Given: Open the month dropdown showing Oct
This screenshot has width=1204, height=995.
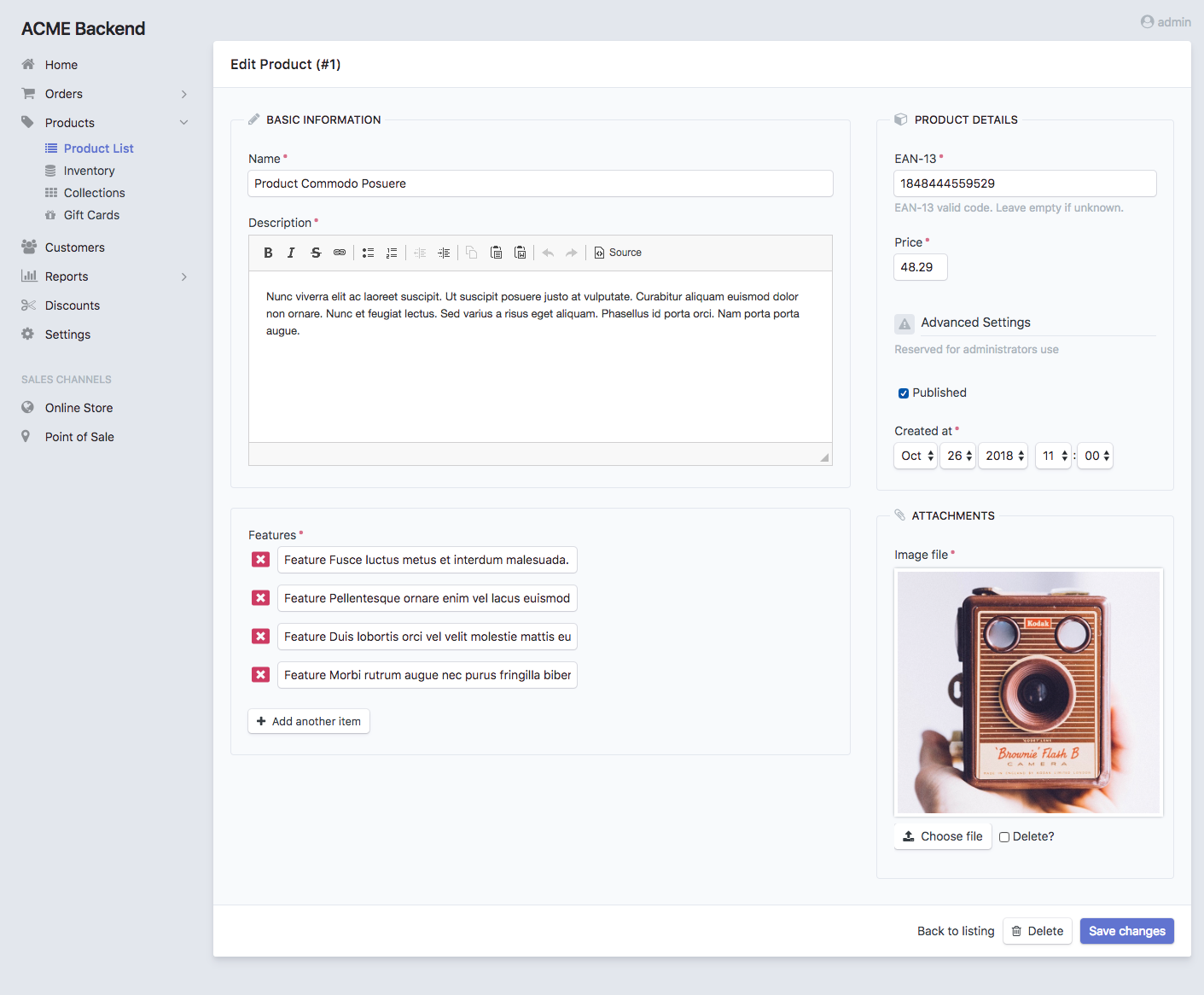Looking at the screenshot, I should click(x=916, y=456).
